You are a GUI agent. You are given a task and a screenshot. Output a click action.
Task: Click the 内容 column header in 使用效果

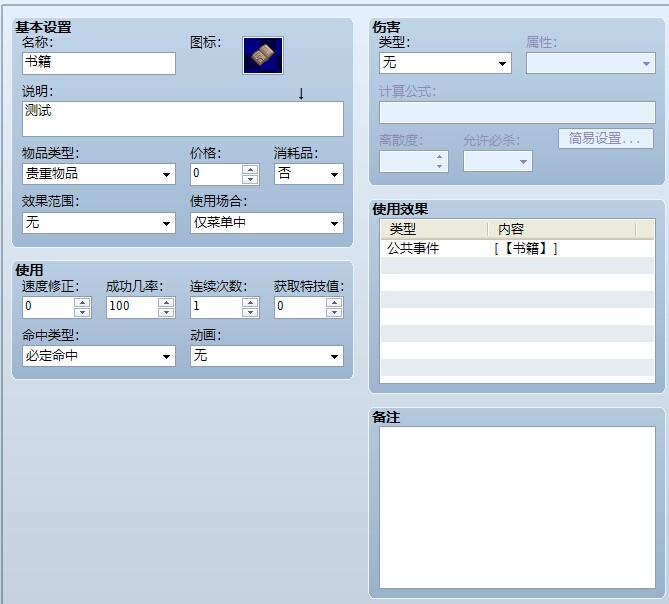tap(561, 229)
